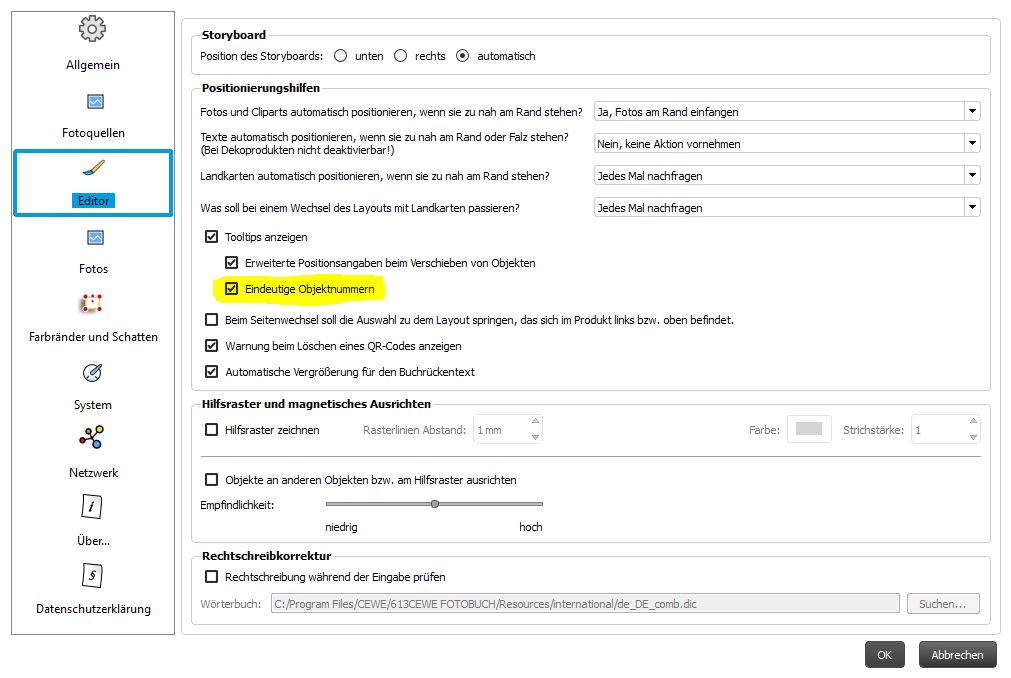The width and height of the screenshot is (1011, 678).
Task: Enable Rechtschreibung während der Eingabe prüfen
Action: 211,577
